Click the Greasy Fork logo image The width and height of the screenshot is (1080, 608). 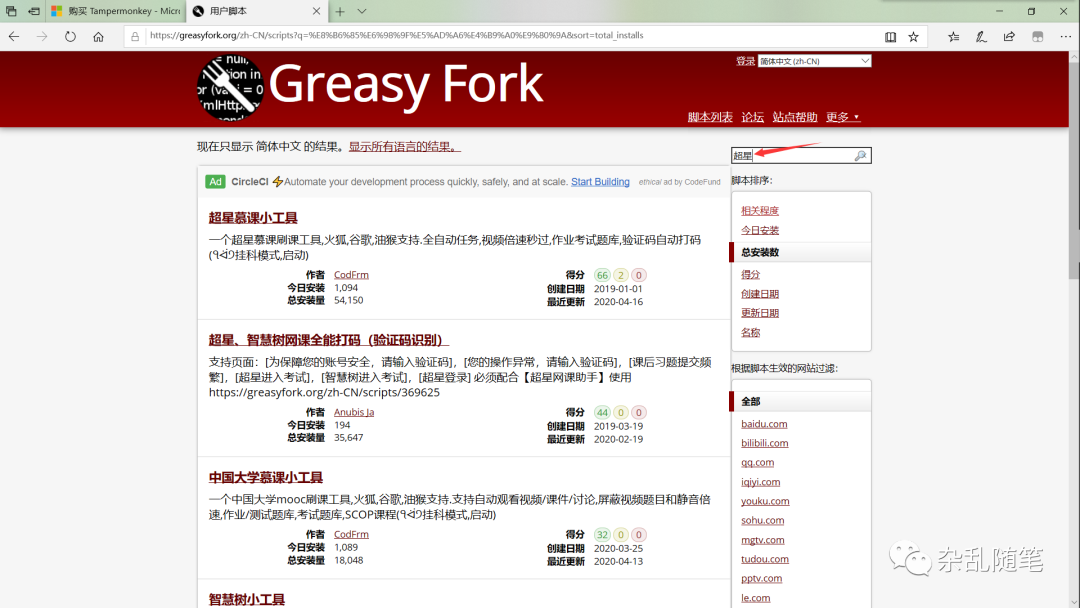pyautogui.click(x=230, y=88)
